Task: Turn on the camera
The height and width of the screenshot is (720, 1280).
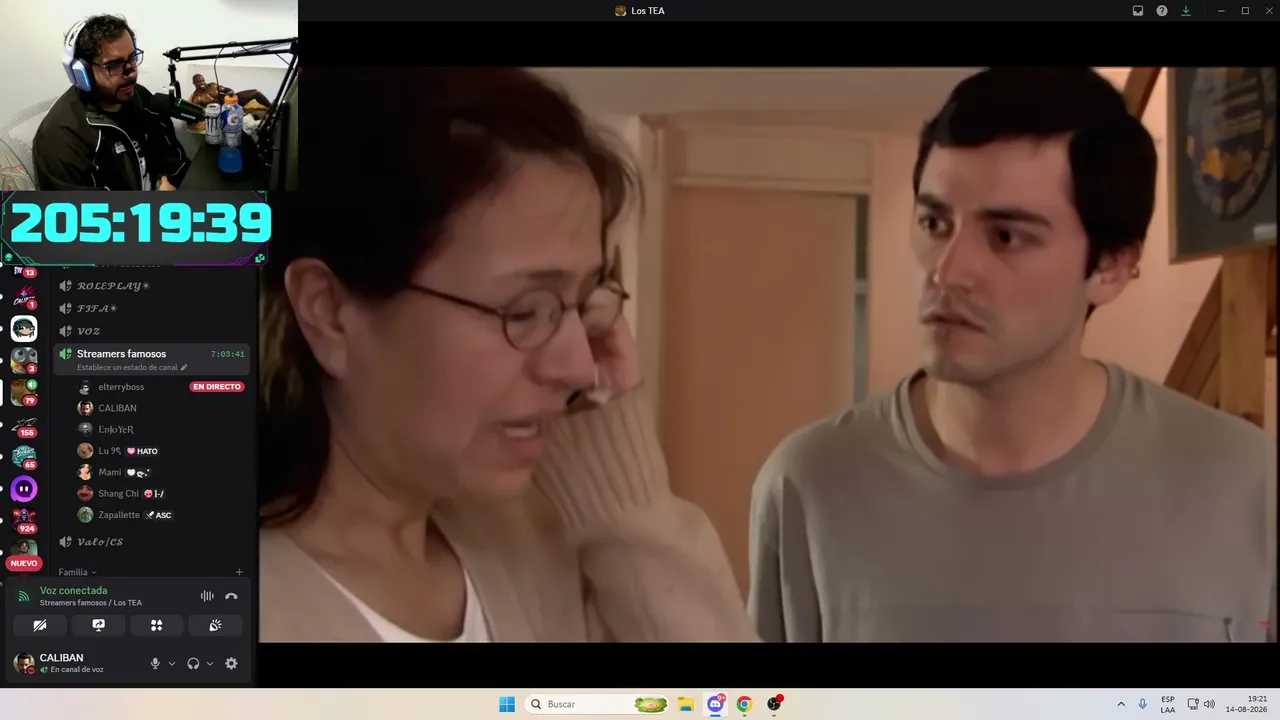Action: 40,625
